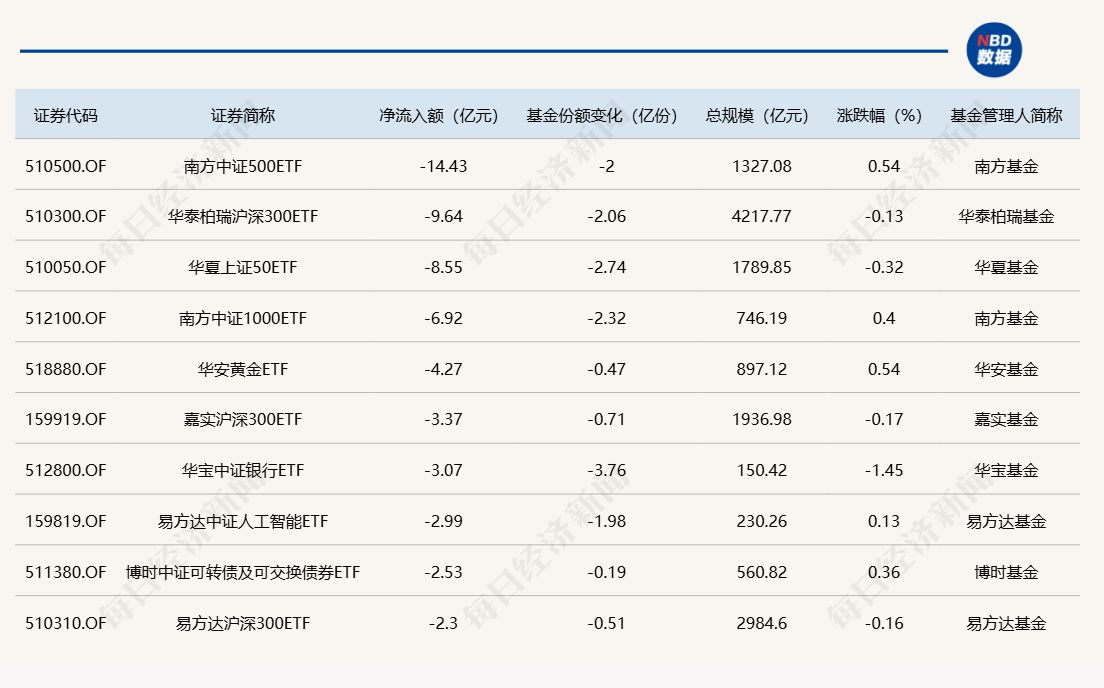
Task: Click 嘉实基金 manager name
Action: tap(1006, 420)
